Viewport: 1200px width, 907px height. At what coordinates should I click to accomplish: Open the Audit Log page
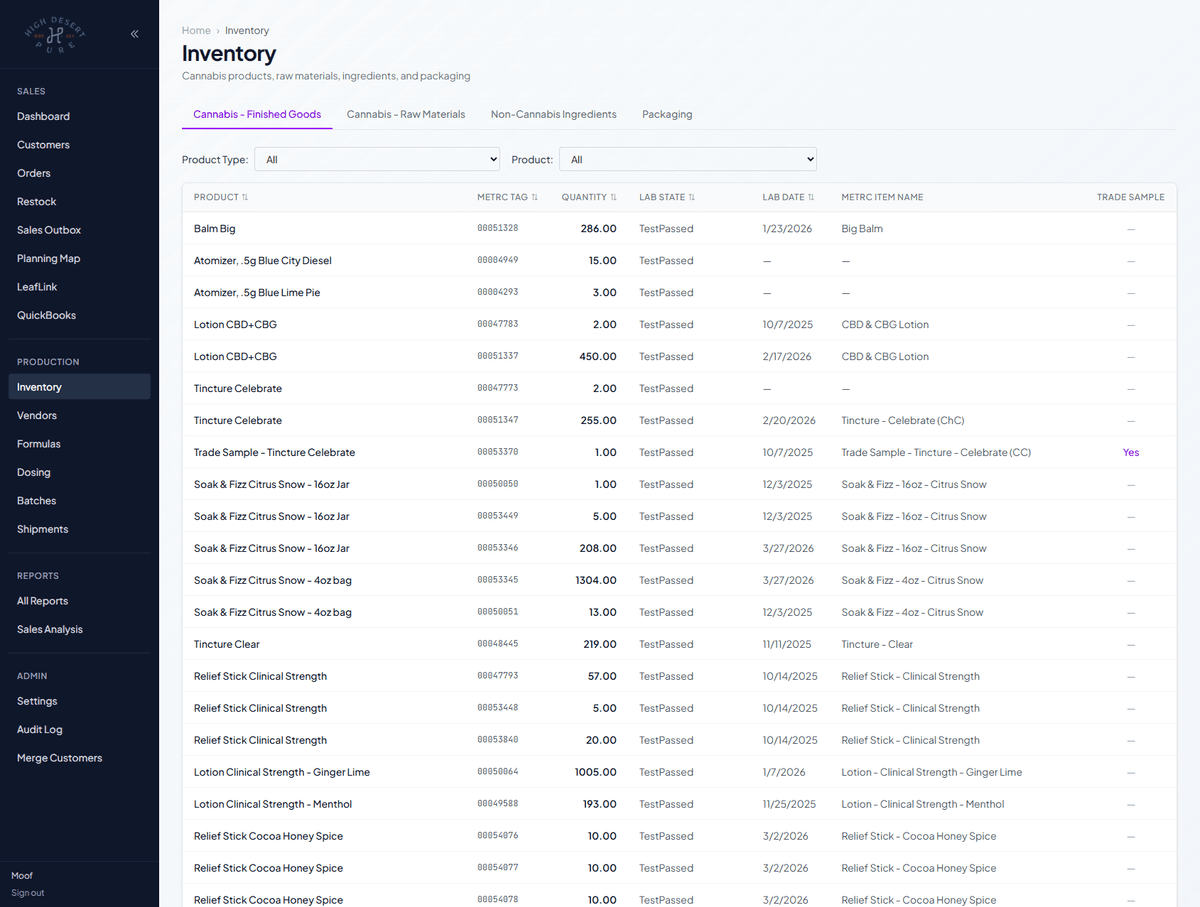41,729
